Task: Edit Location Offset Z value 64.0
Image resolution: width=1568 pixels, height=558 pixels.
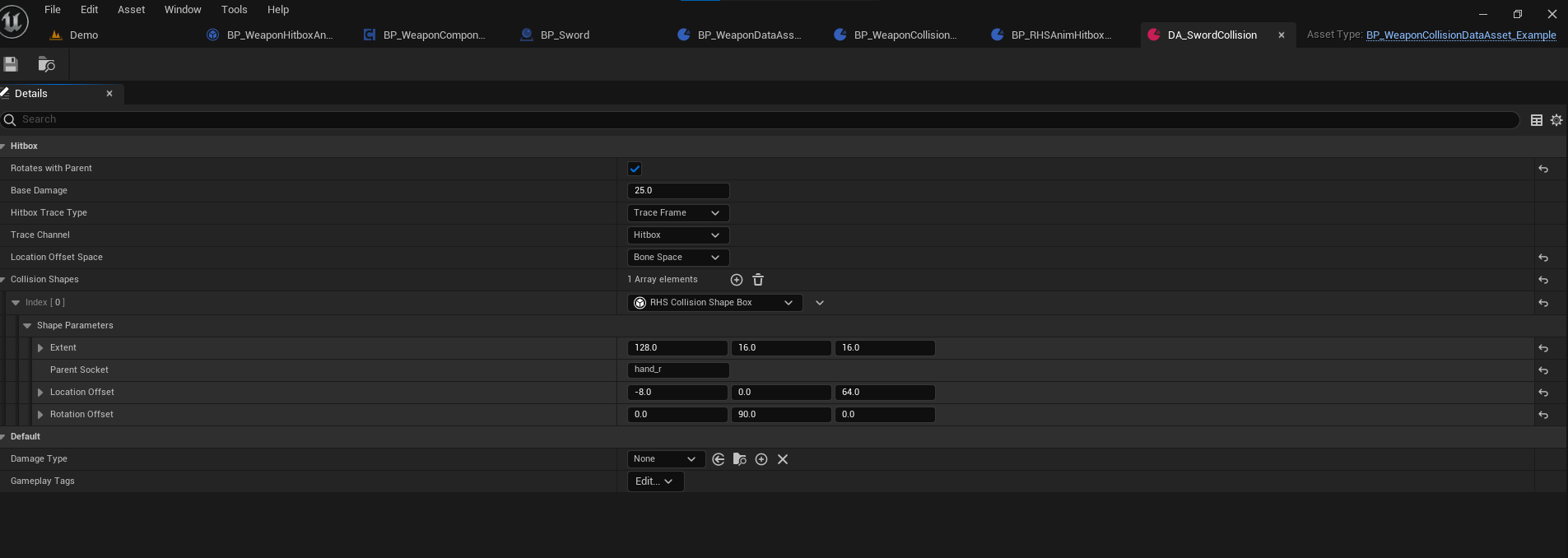Action: [x=885, y=393]
